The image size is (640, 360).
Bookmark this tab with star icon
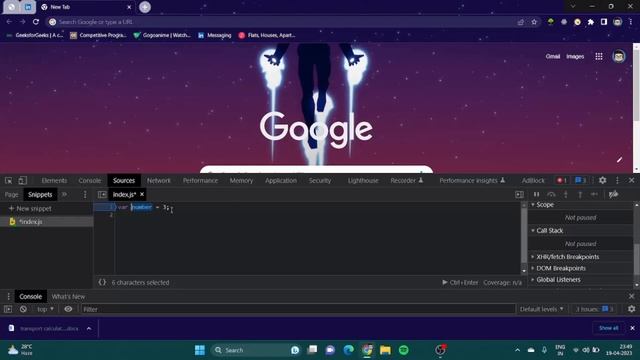coord(534,22)
